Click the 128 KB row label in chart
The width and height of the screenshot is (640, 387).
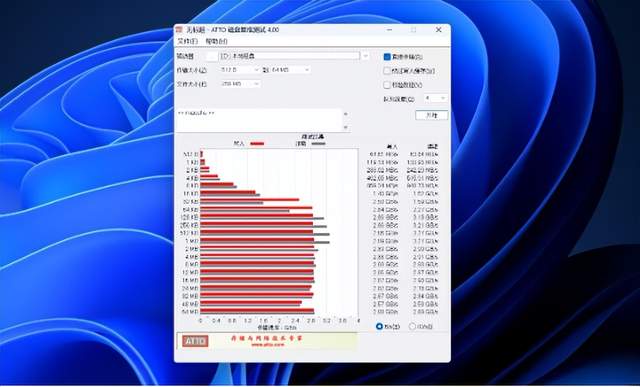point(189,217)
